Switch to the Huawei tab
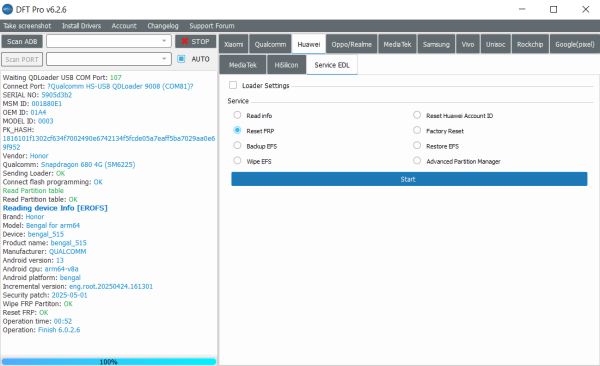 point(308,44)
